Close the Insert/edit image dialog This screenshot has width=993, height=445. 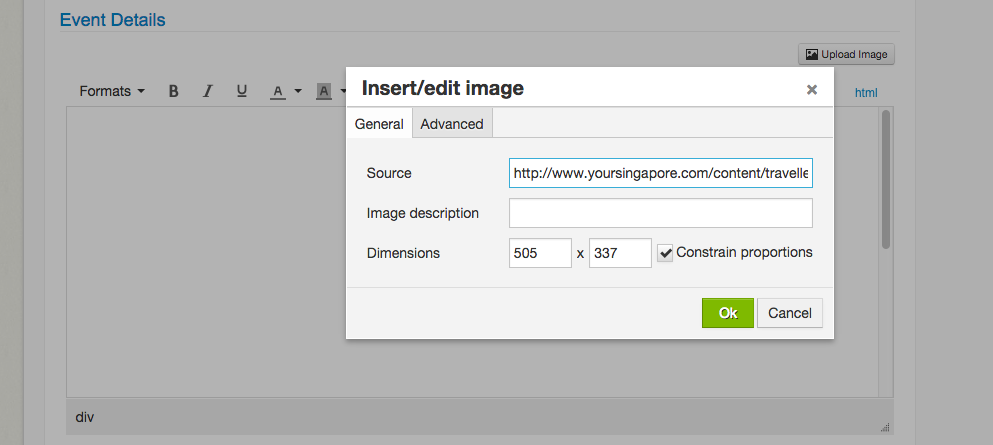click(x=812, y=89)
